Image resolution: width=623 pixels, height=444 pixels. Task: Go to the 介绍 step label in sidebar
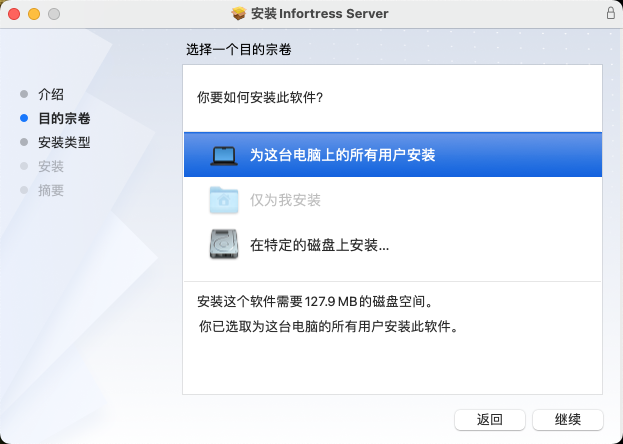pos(51,94)
